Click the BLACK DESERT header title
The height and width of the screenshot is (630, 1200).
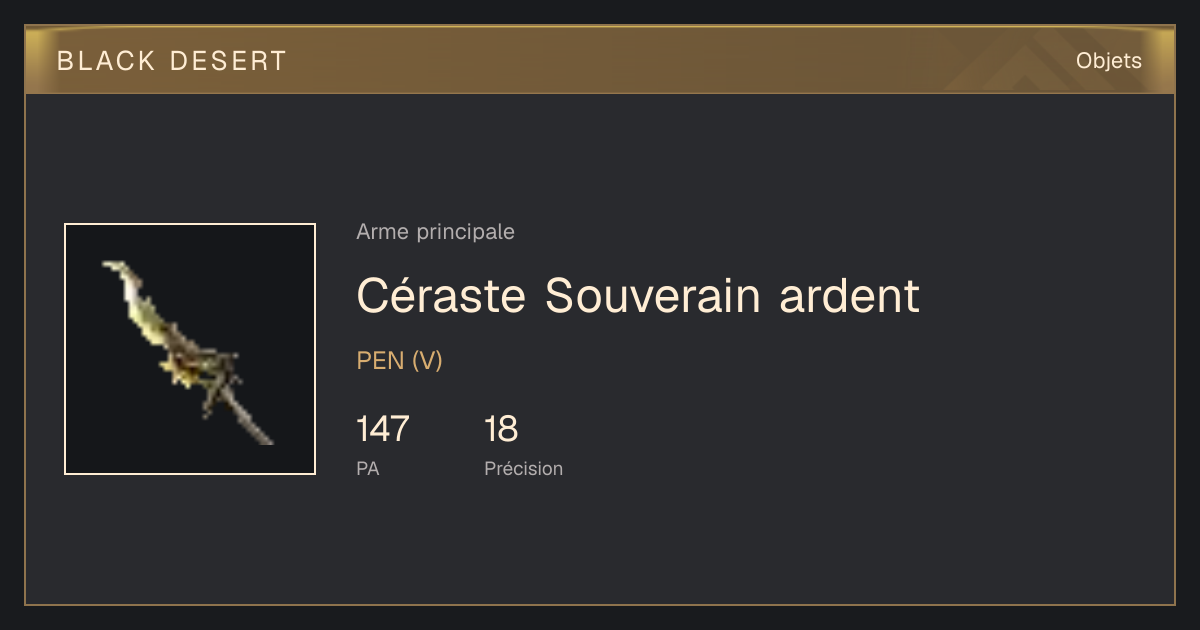172,61
